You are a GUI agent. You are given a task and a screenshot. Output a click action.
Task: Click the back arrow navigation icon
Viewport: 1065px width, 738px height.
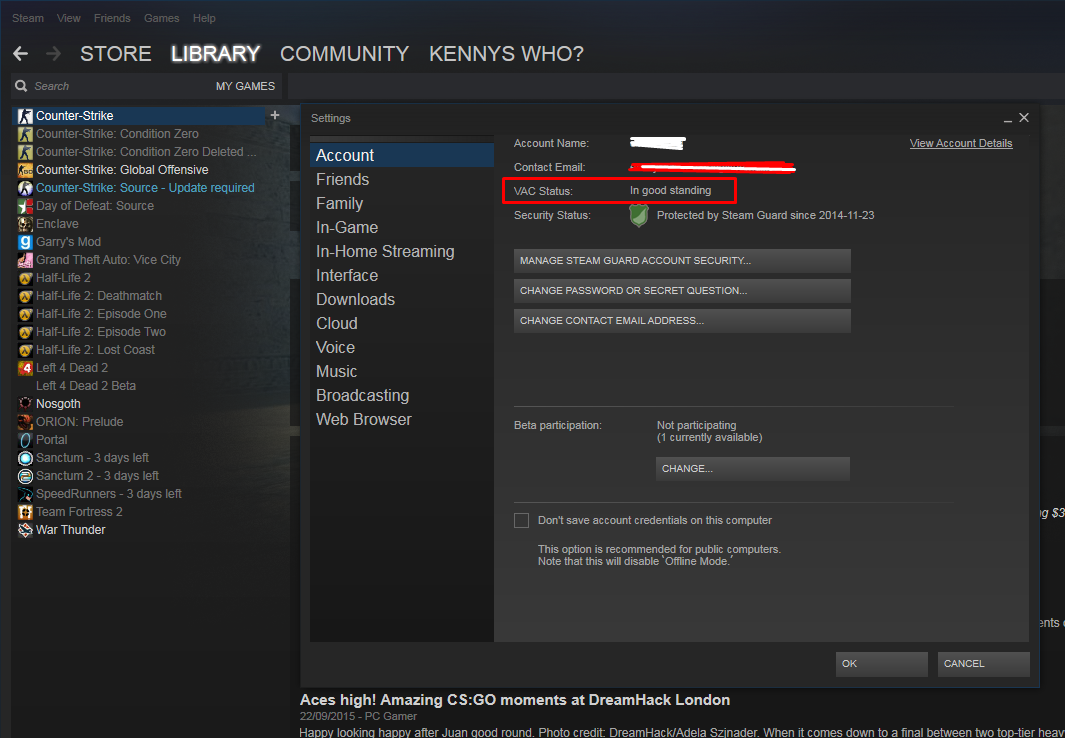[20, 54]
